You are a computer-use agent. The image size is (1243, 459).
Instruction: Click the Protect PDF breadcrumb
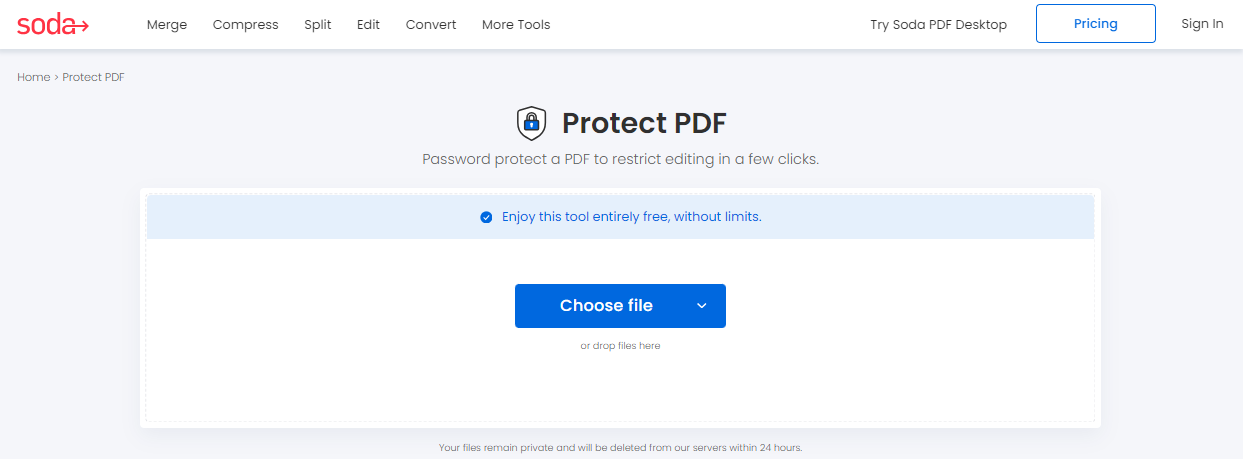pos(93,77)
